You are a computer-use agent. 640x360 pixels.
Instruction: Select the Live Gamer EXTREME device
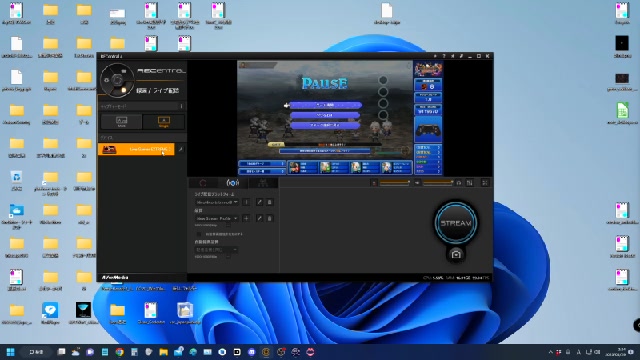click(136, 149)
